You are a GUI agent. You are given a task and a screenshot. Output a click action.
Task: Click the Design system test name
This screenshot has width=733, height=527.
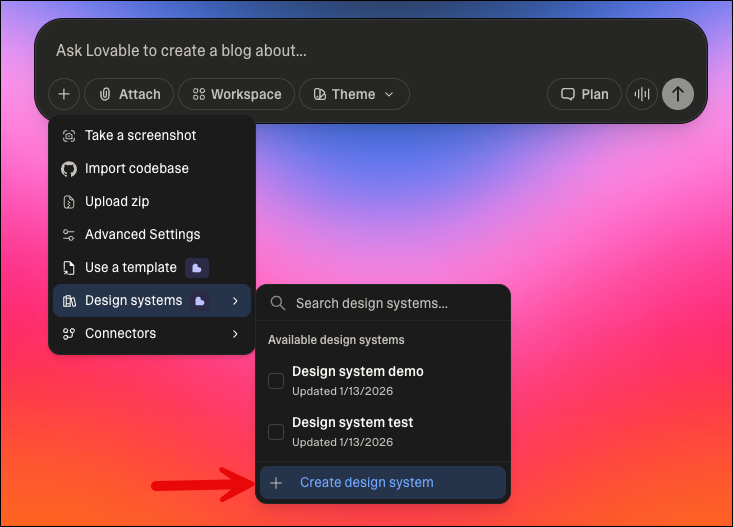pos(352,422)
